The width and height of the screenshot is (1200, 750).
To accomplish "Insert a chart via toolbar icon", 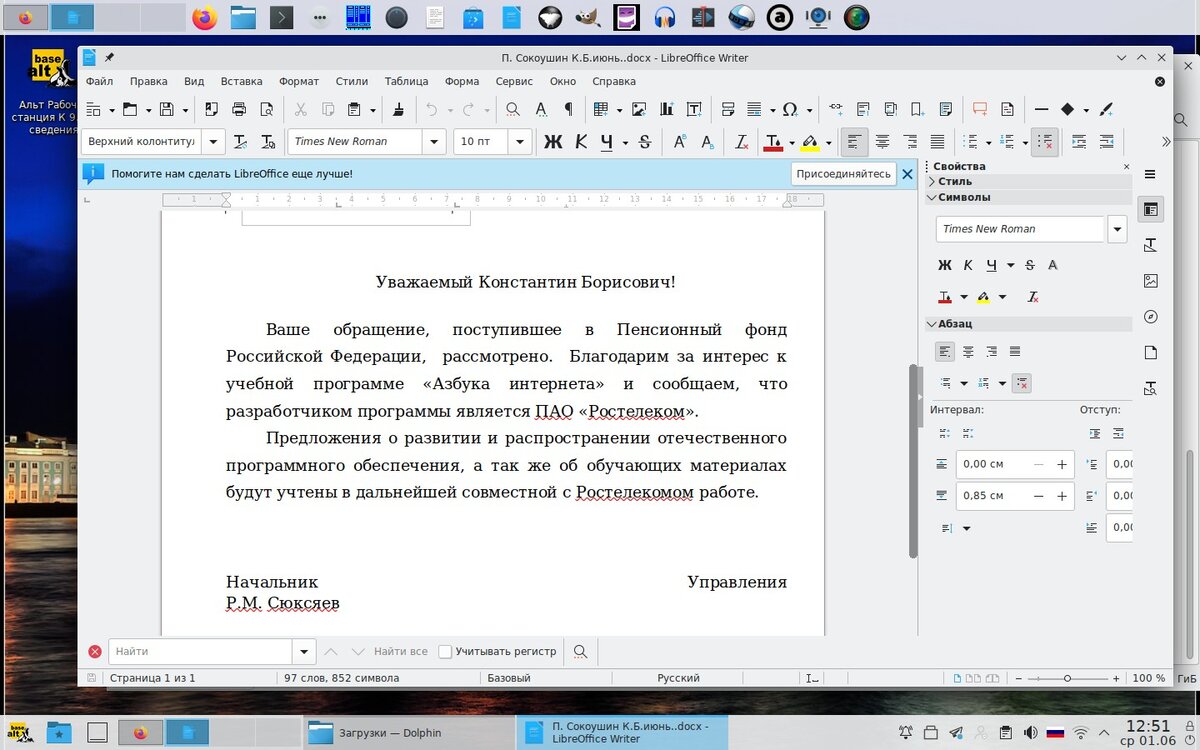I will [x=666, y=109].
